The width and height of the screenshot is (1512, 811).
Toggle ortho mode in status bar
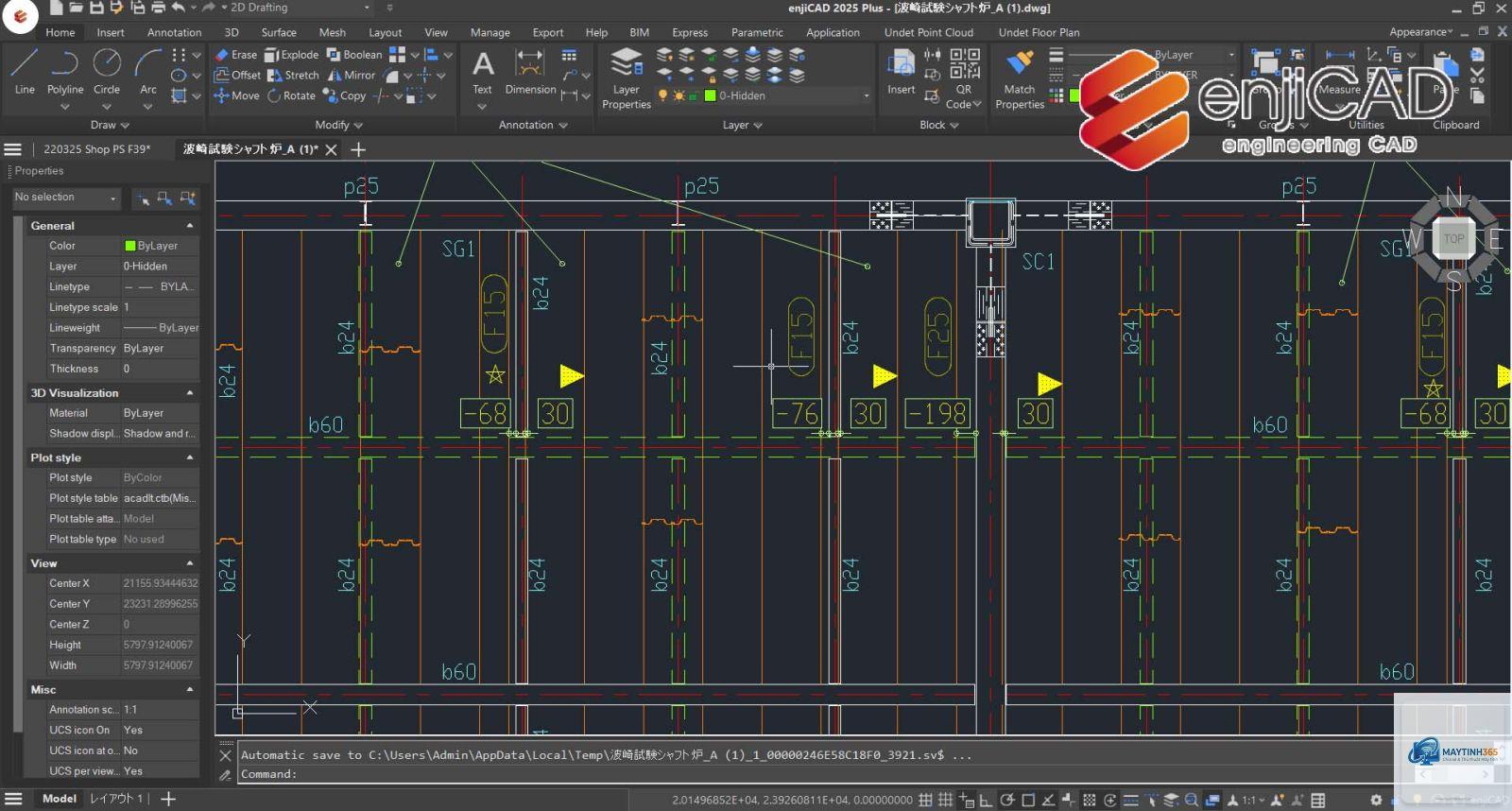click(987, 800)
